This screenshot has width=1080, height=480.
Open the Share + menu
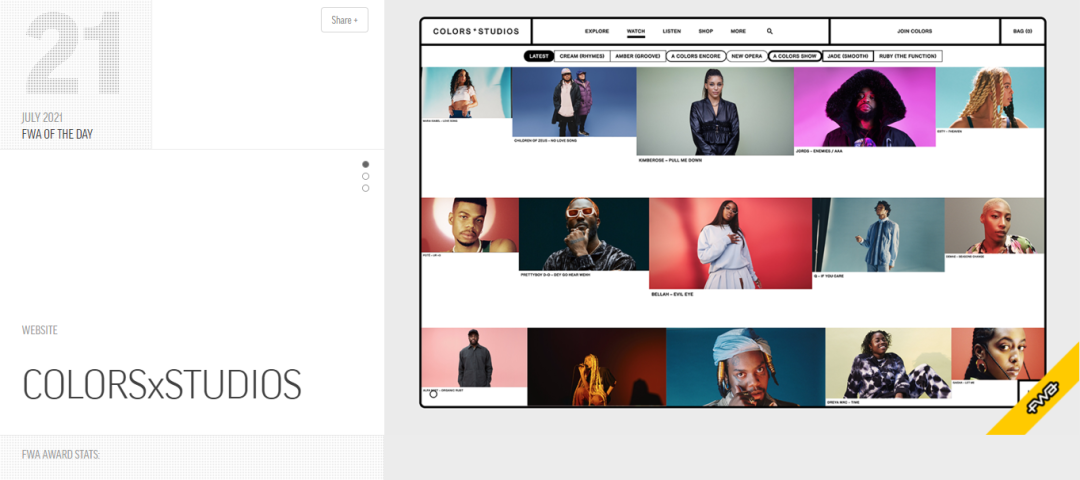point(344,20)
